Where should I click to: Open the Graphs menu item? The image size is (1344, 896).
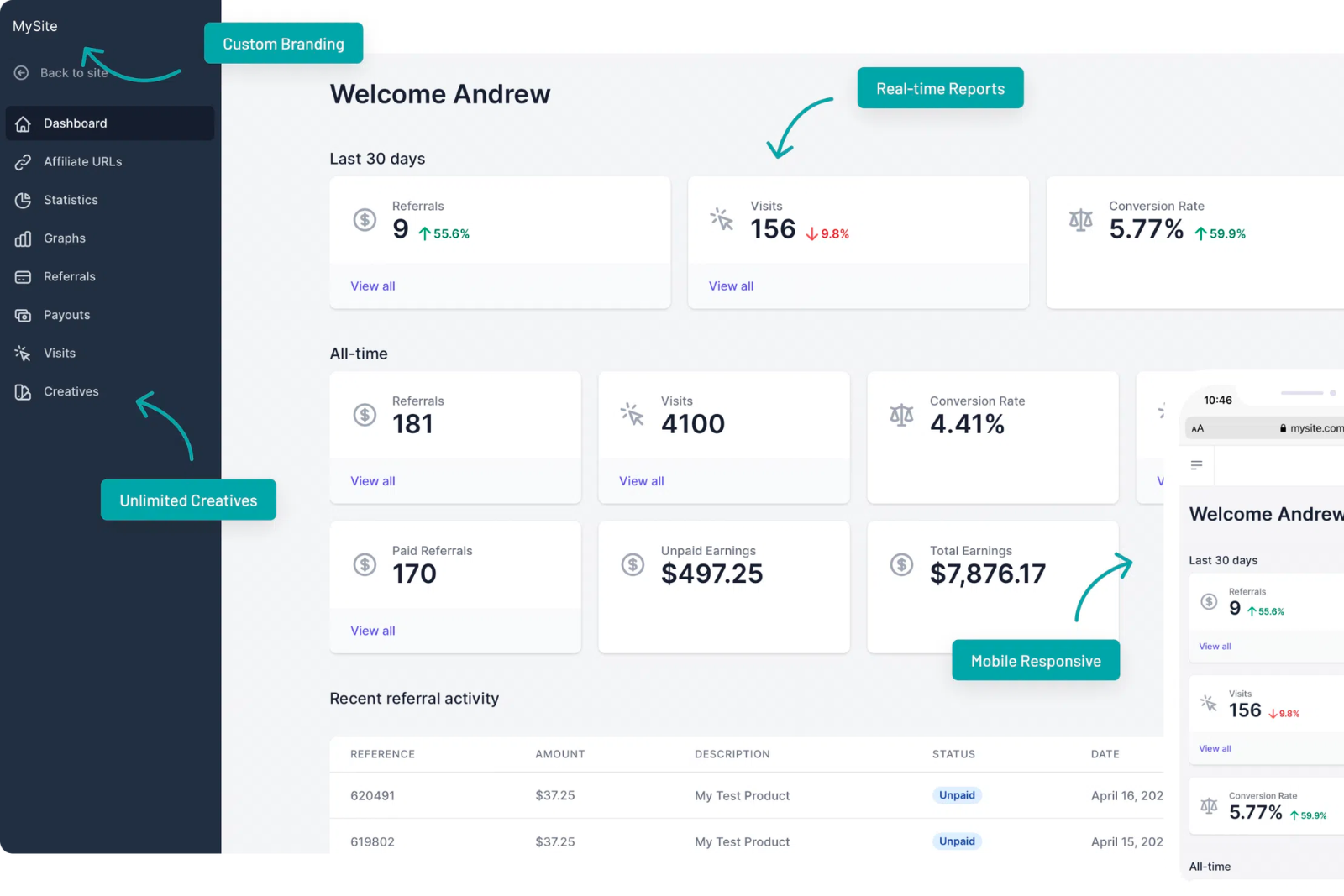[x=110, y=238]
